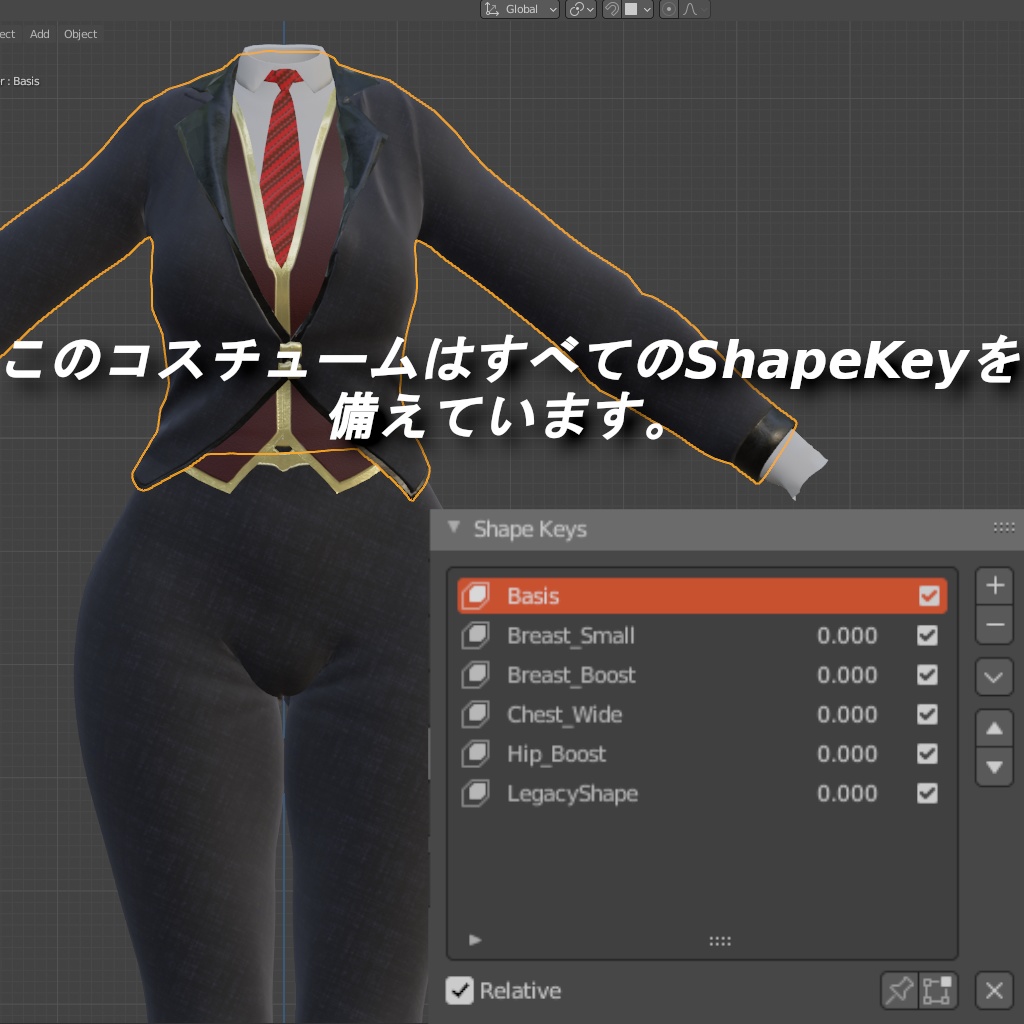Click the Hip_Boost shape key icon

click(475, 754)
